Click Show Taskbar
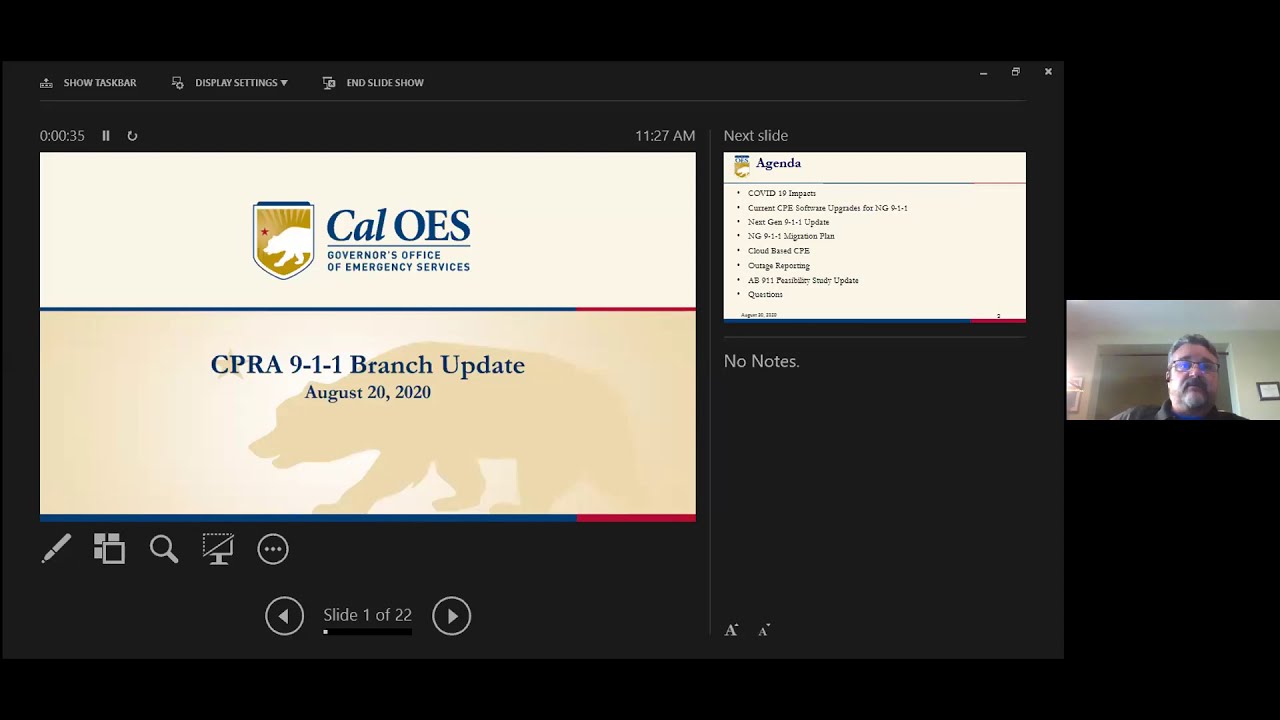Viewport: 1280px width, 720px height. [x=88, y=83]
